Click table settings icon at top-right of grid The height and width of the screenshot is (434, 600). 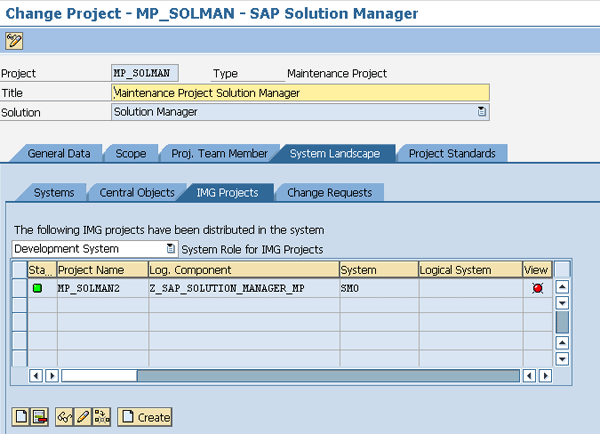pos(562,269)
